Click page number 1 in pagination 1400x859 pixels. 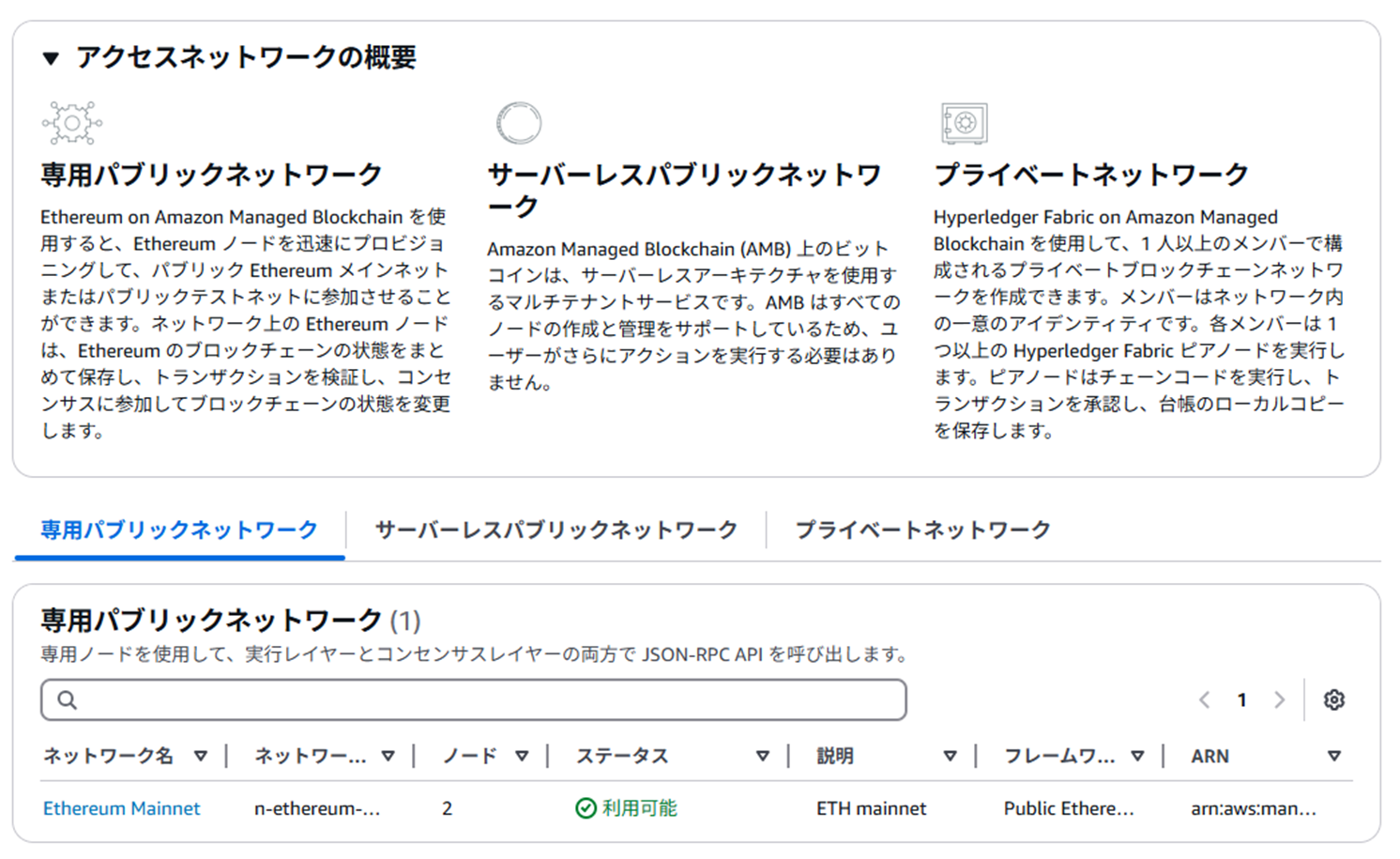pyautogui.click(x=1241, y=700)
